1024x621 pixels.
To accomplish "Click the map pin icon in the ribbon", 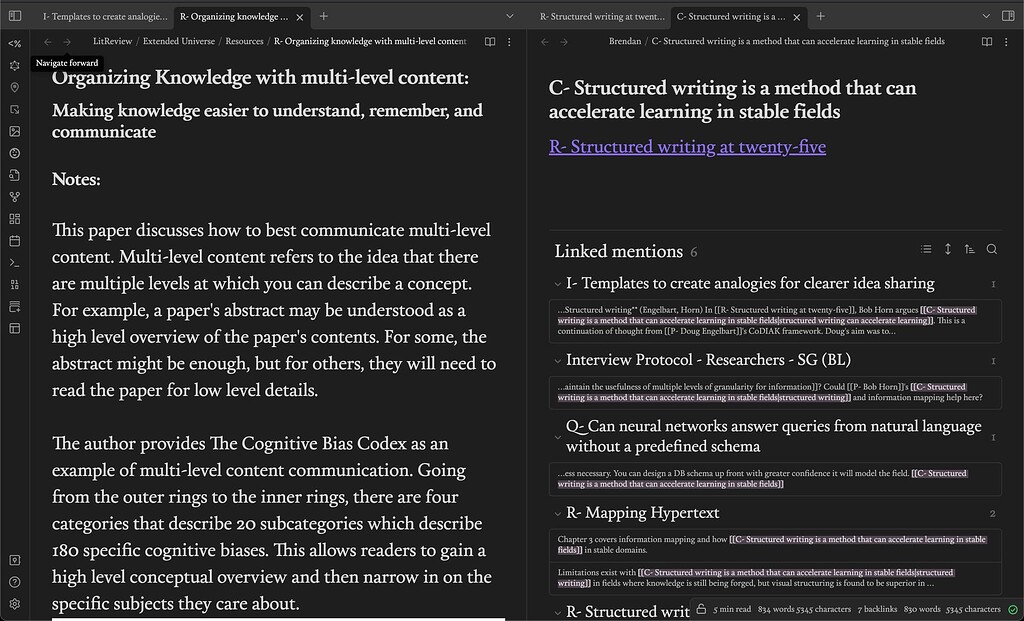I will point(14,87).
